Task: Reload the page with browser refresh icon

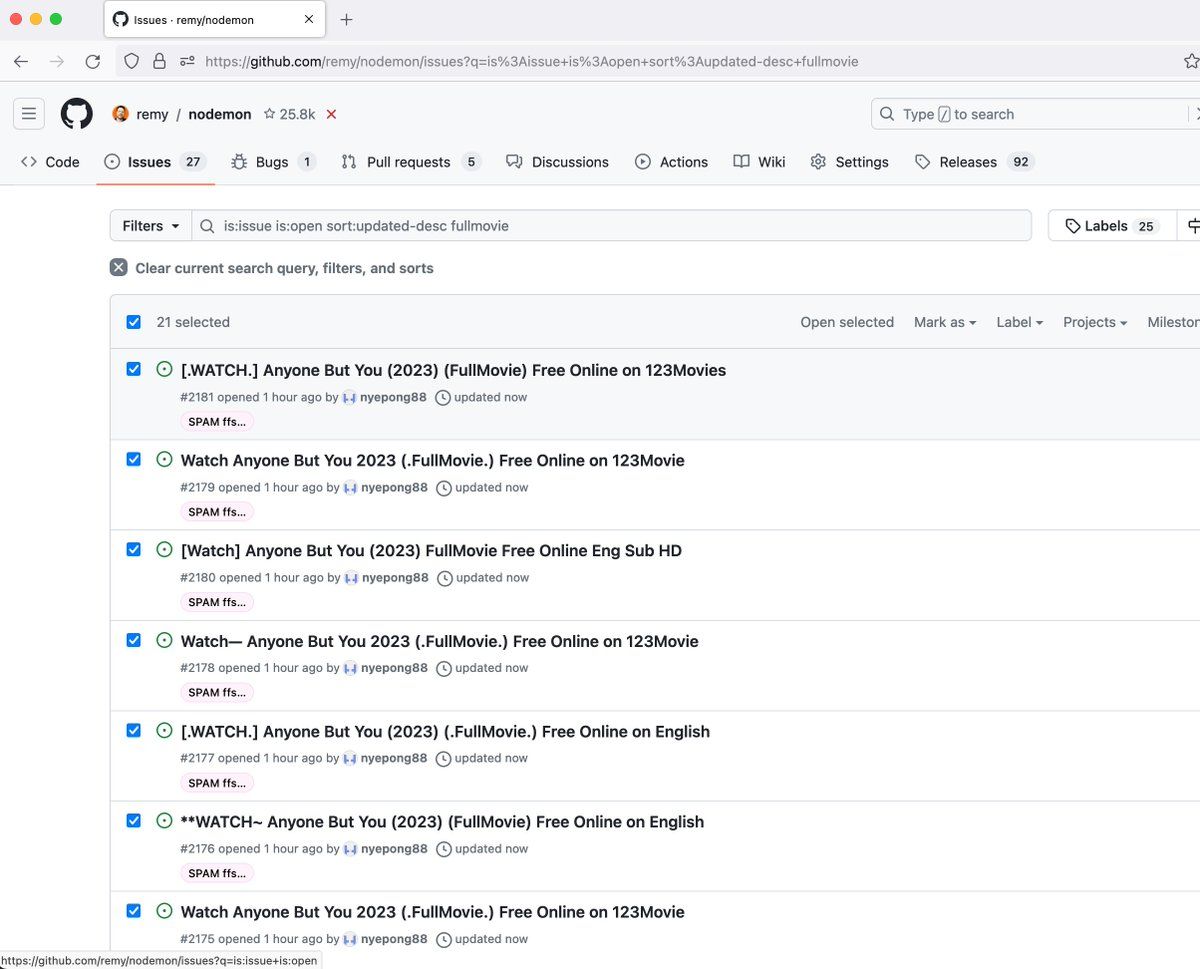Action: [x=93, y=62]
